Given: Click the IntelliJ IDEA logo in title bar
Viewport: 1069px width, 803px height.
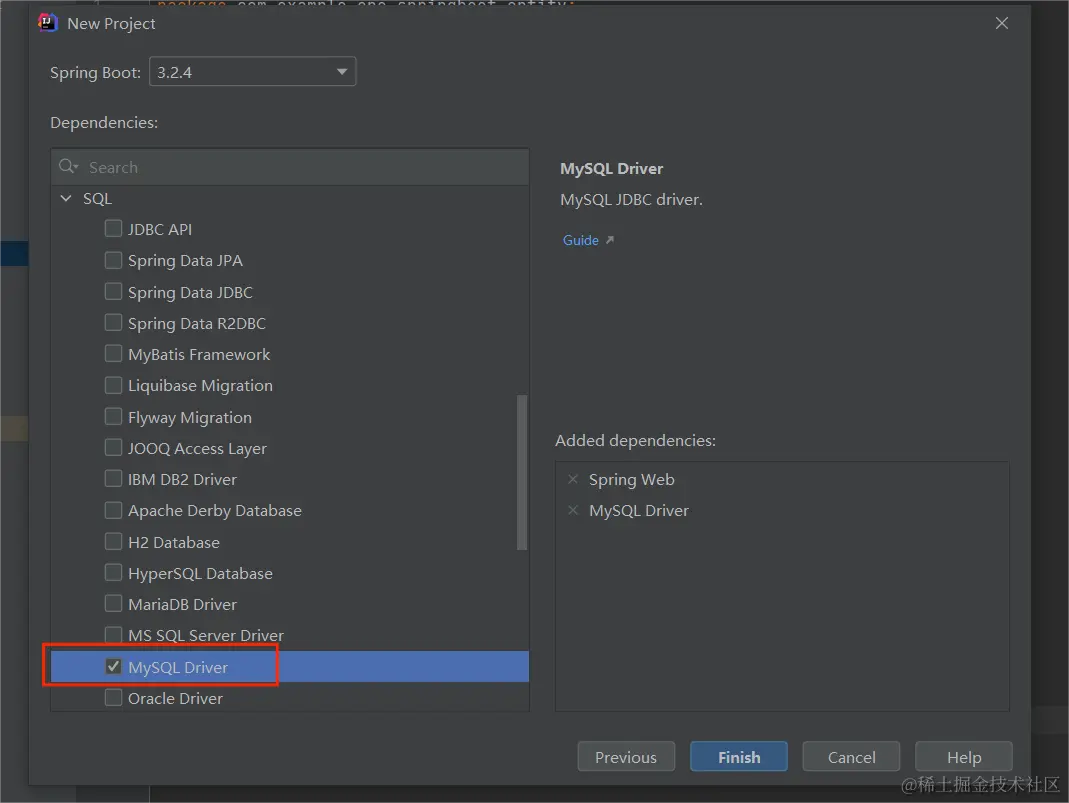Looking at the screenshot, I should point(48,23).
